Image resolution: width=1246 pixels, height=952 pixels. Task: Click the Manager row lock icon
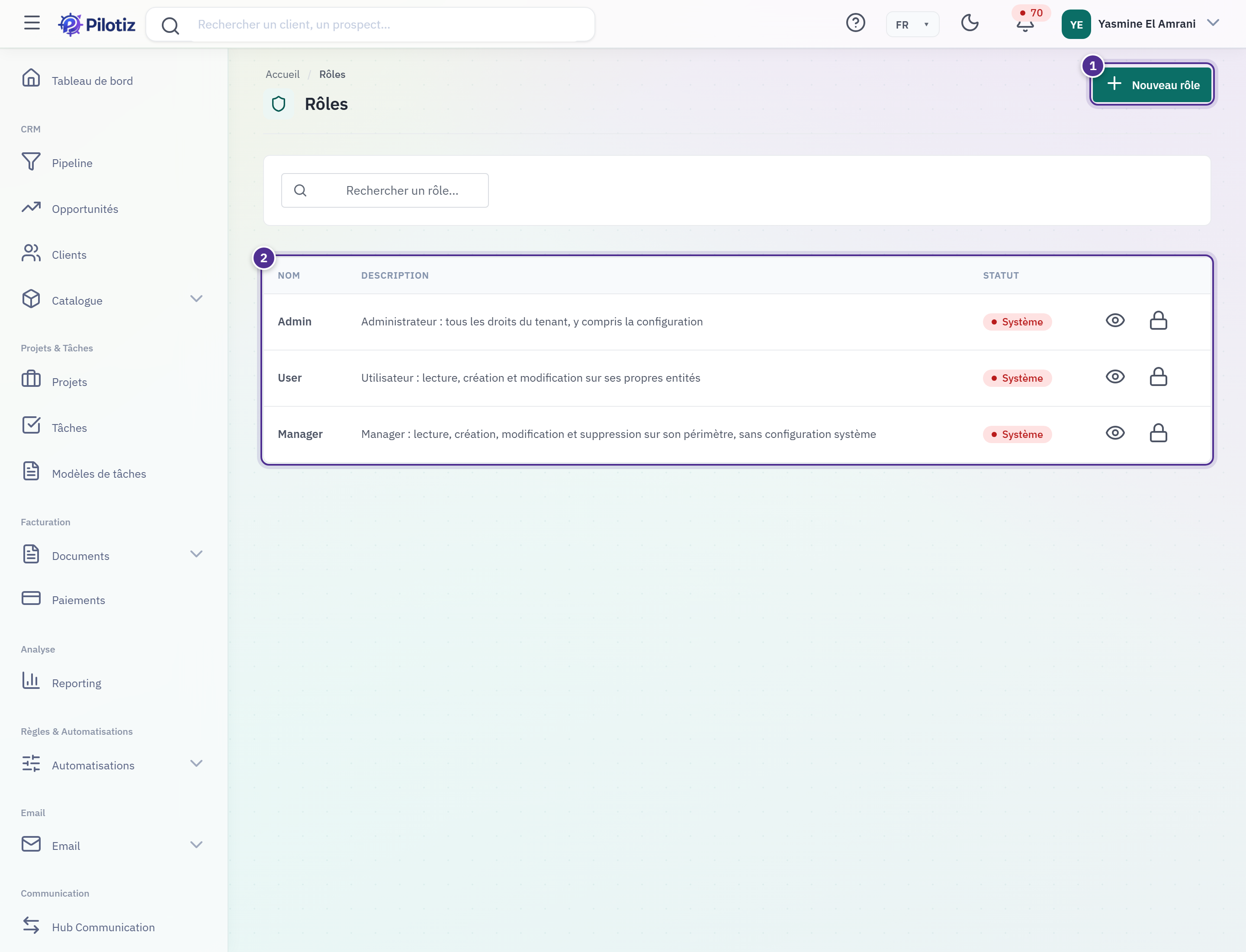[x=1158, y=433]
